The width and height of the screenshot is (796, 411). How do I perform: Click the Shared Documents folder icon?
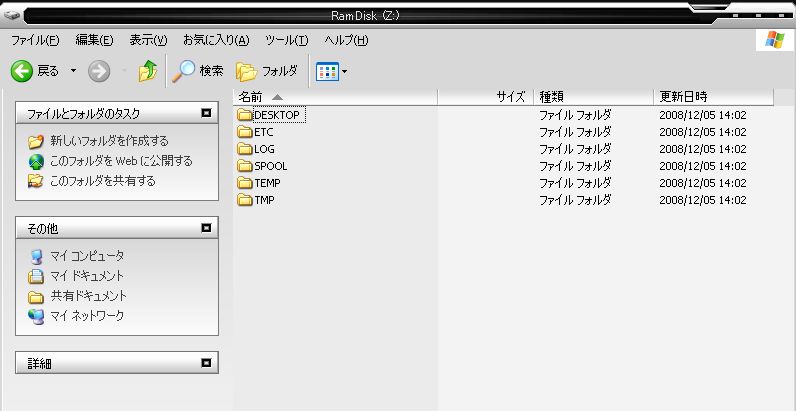[x=36, y=297]
